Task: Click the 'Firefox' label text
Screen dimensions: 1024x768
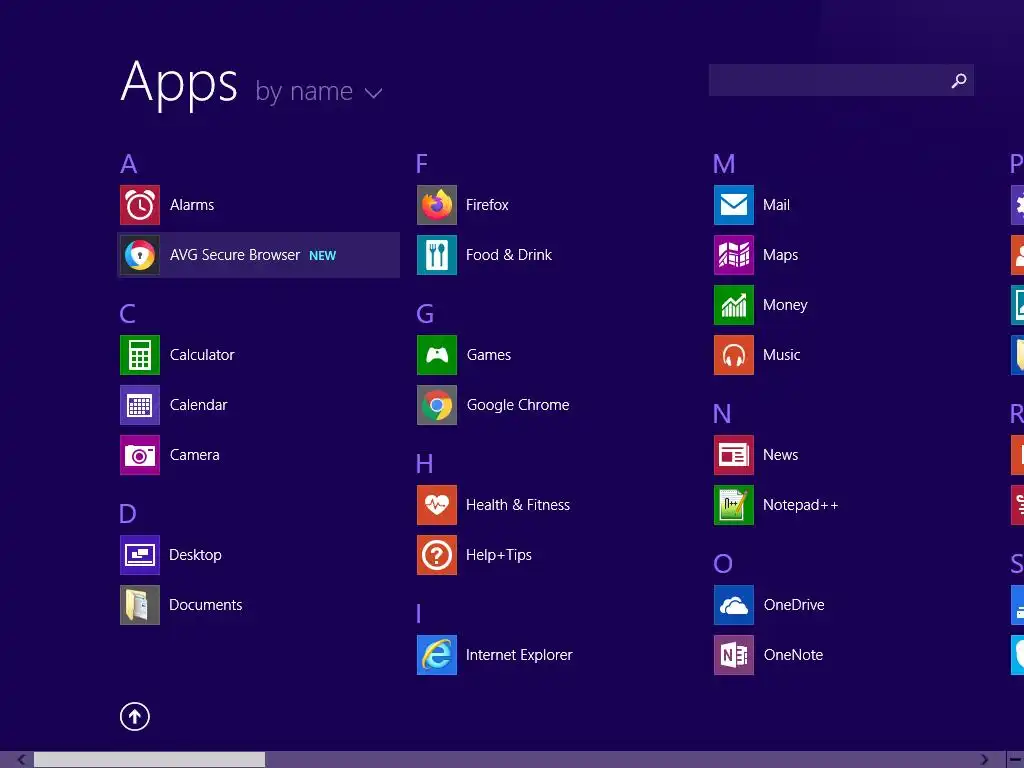Action: pyautogui.click(x=487, y=205)
